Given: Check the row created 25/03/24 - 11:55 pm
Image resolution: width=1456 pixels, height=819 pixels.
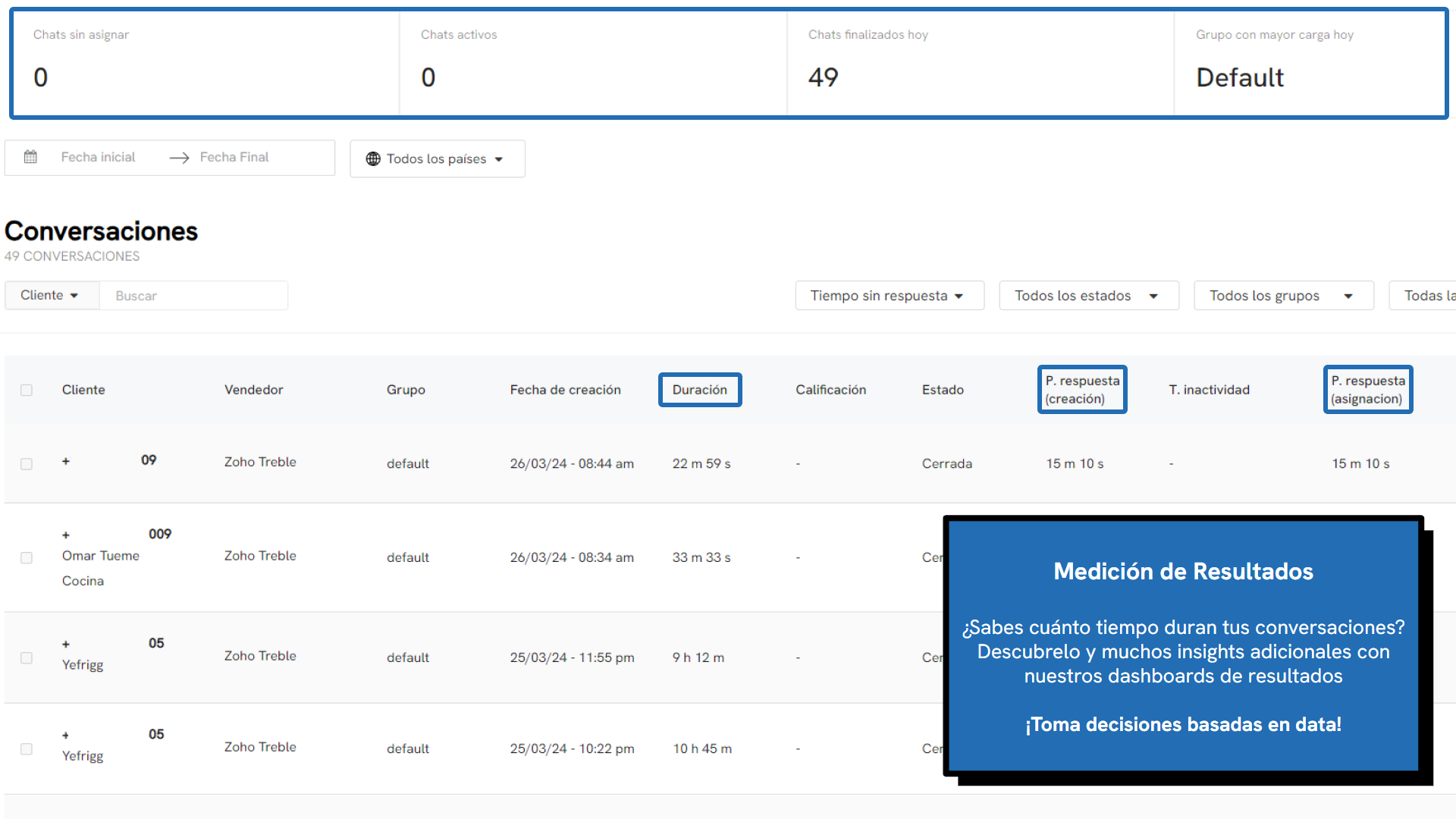Looking at the screenshot, I should 27,657.
